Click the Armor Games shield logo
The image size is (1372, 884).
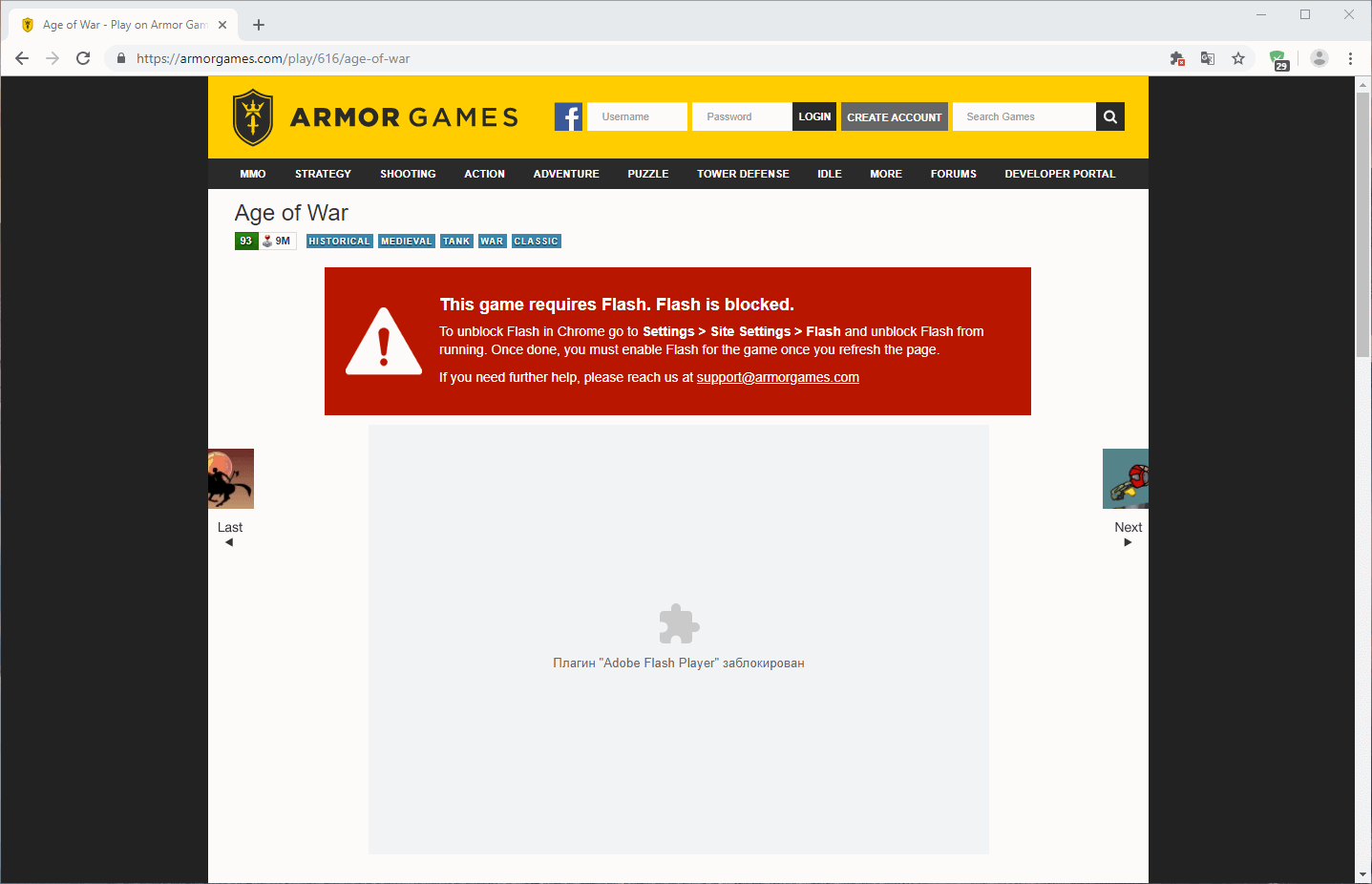click(x=253, y=116)
